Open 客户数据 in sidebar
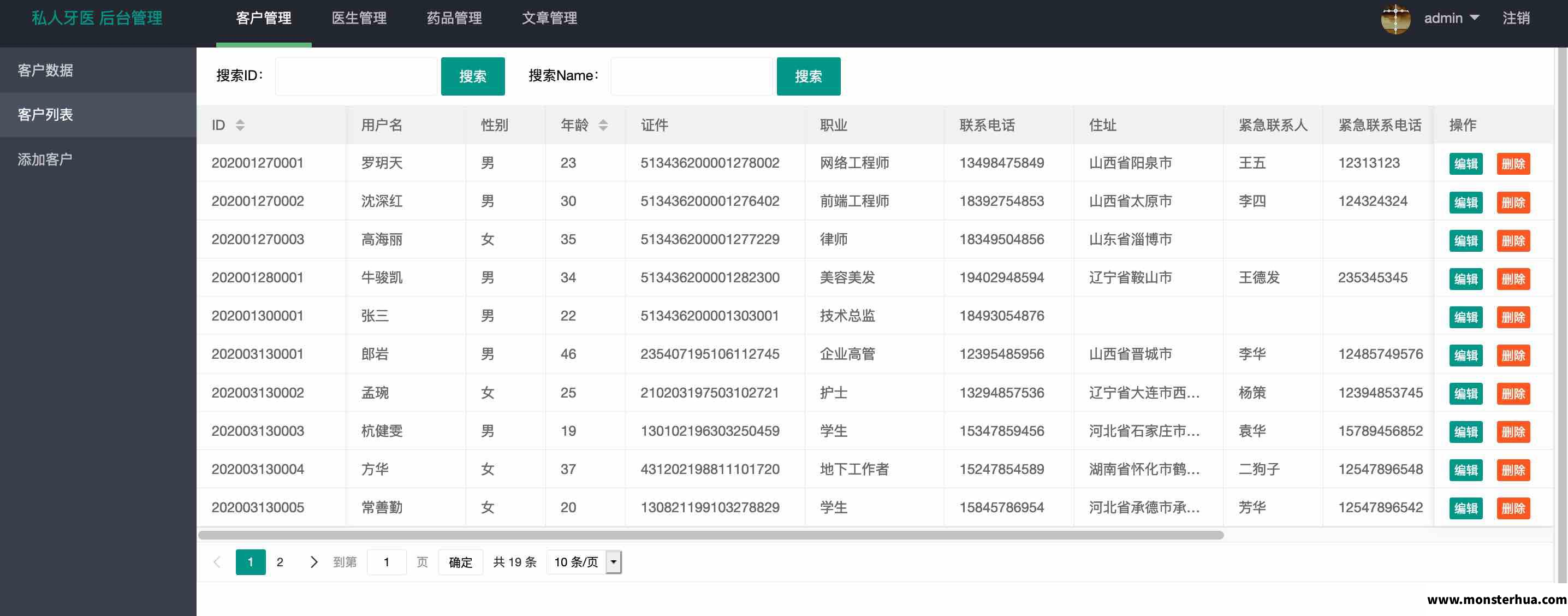This screenshot has width=1568, height=616. pos(98,70)
